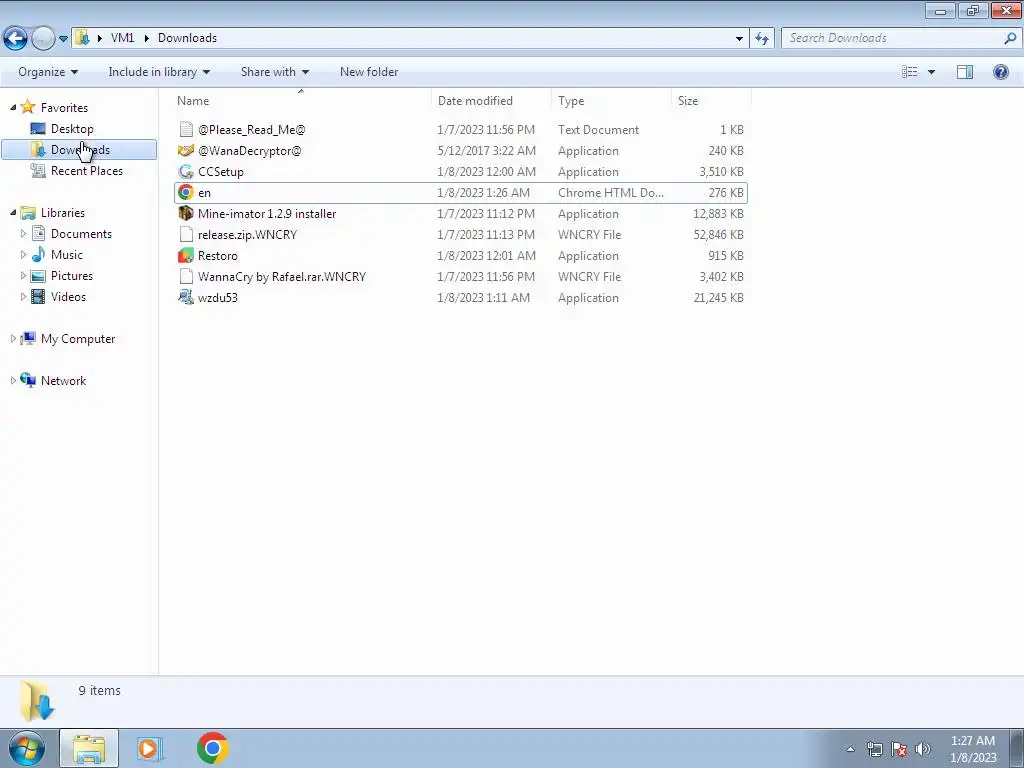
Task: Expand the Videos library
Action: (x=24, y=296)
